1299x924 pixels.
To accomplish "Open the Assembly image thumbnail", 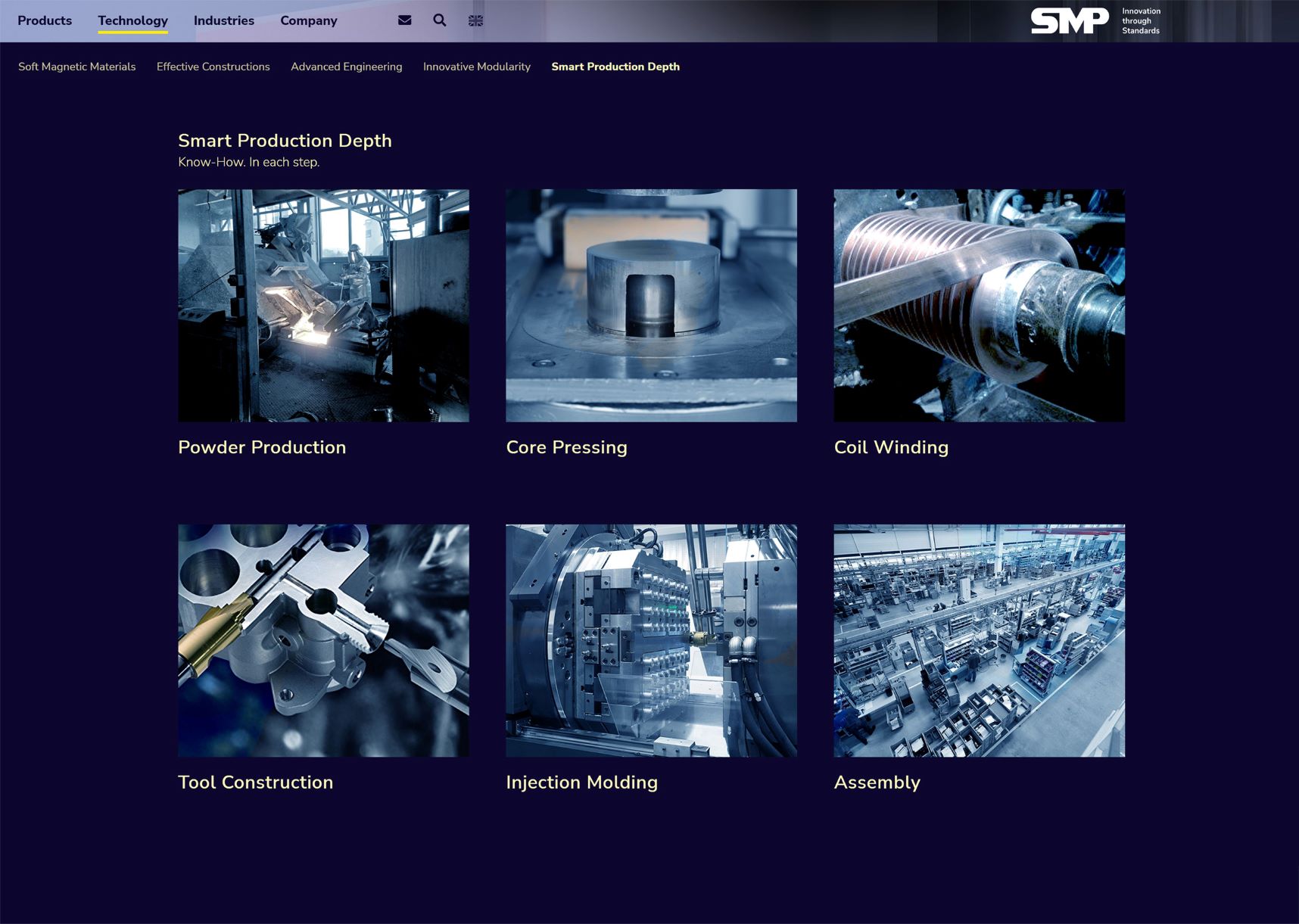I will point(978,639).
